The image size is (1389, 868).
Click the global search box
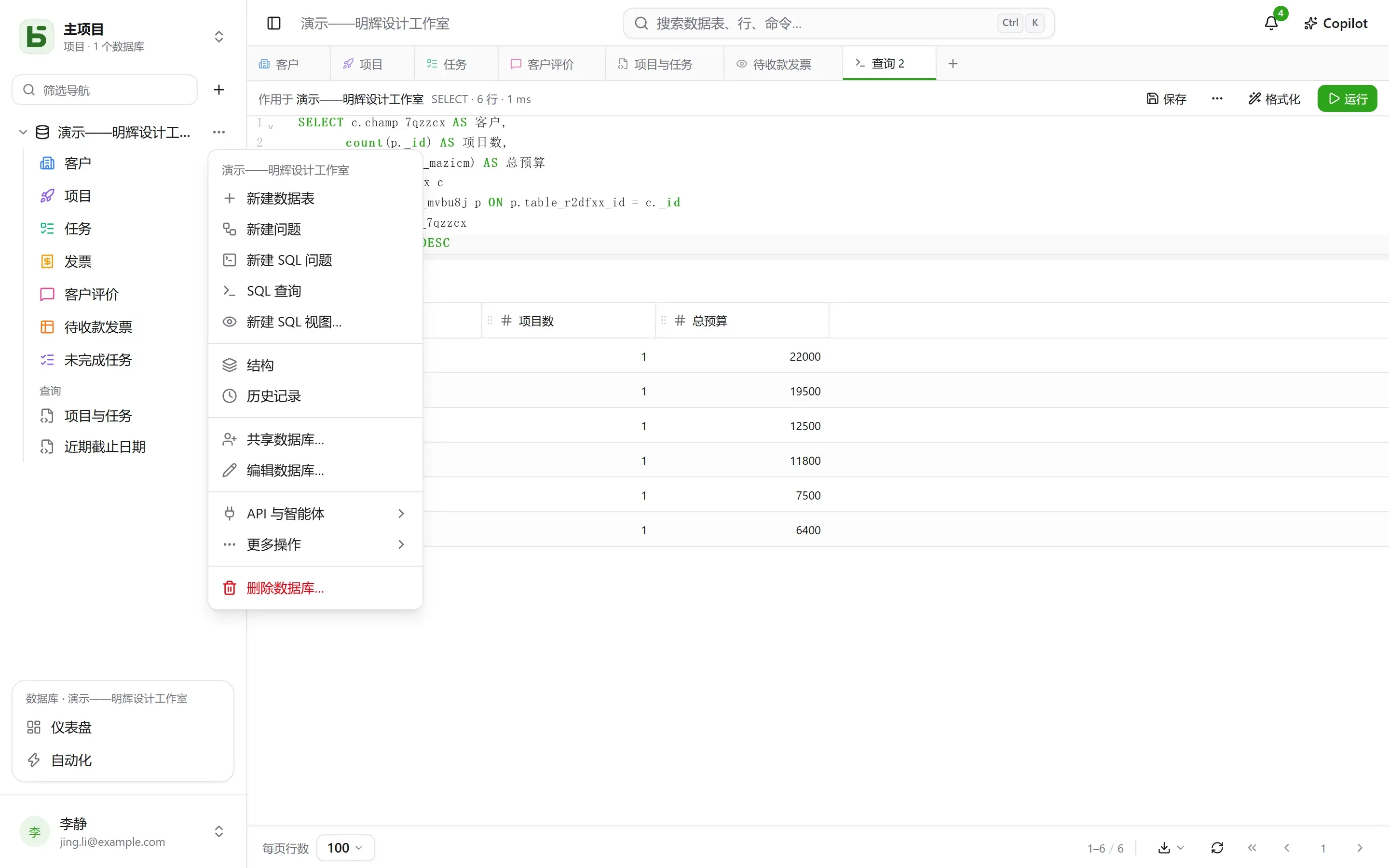pyautogui.click(x=839, y=23)
